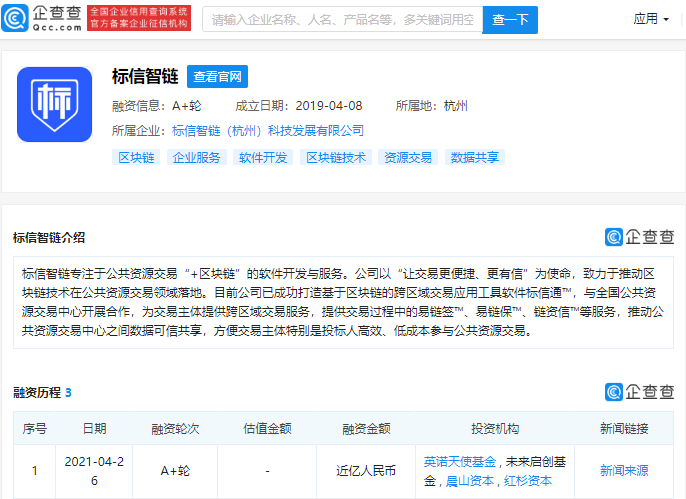686x499 pixels.
Task: Click the 查一下 search button
Action: pos(510,20)
